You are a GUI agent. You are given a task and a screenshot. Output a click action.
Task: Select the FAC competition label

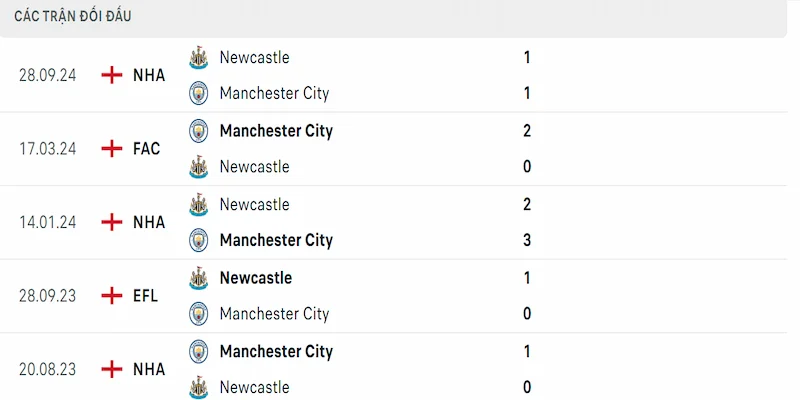[x=146, y=148]
